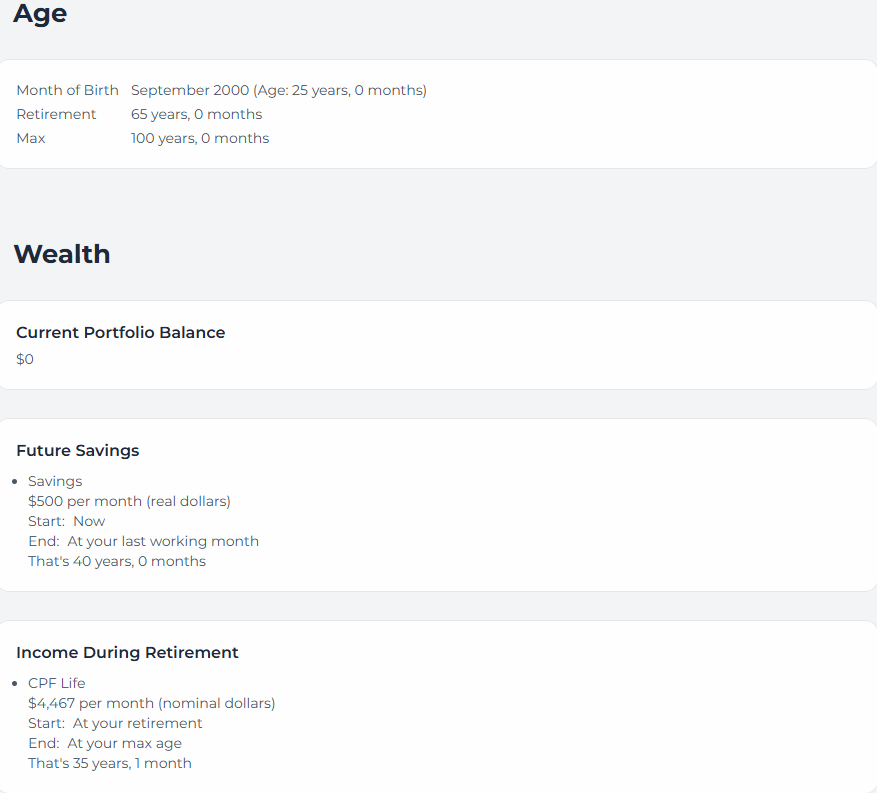Screen dimensions: 877x793
Task: Click the savings Start: Now line
Action: click(x=66, y=521)
